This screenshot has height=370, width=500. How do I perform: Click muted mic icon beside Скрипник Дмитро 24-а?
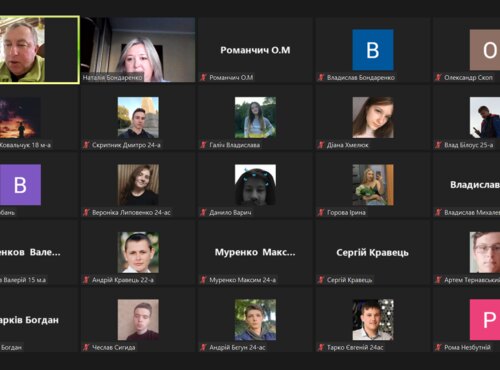tap(86, 145)
